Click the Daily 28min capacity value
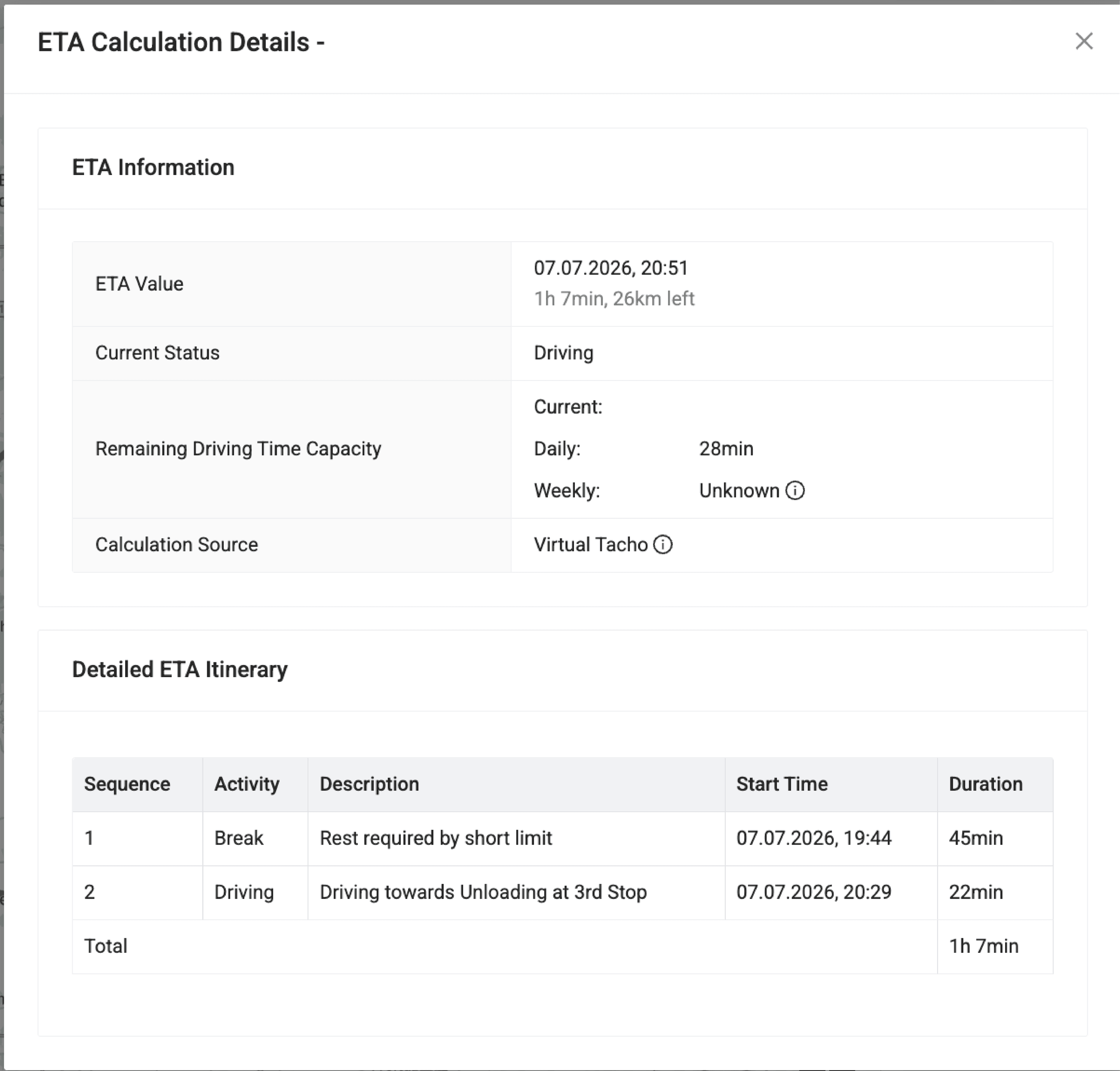Screen dimensions: 1120x1071 (x=726, y=449)
